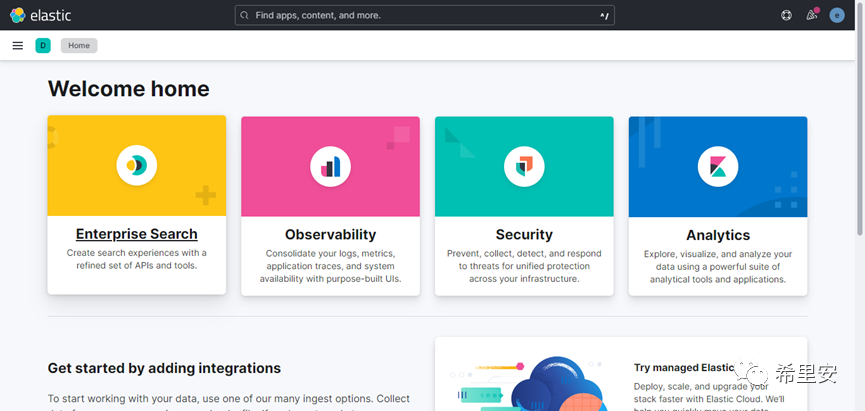Click the Security description text
The width and height of the screenshot is (865, 411).
pos(524,266)
